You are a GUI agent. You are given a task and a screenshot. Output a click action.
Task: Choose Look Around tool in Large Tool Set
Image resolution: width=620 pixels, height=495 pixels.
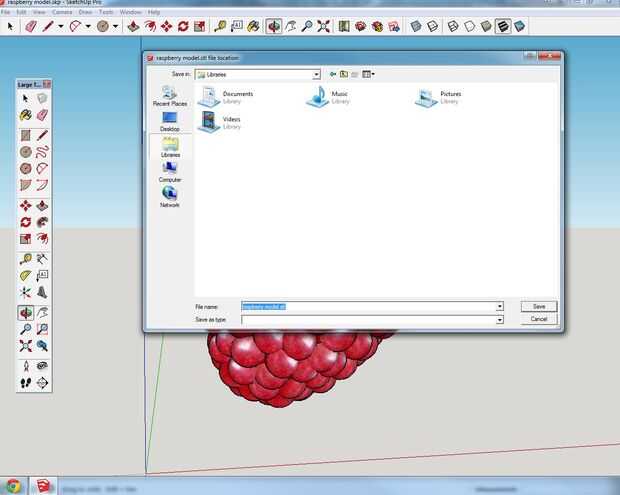point(42,366)
